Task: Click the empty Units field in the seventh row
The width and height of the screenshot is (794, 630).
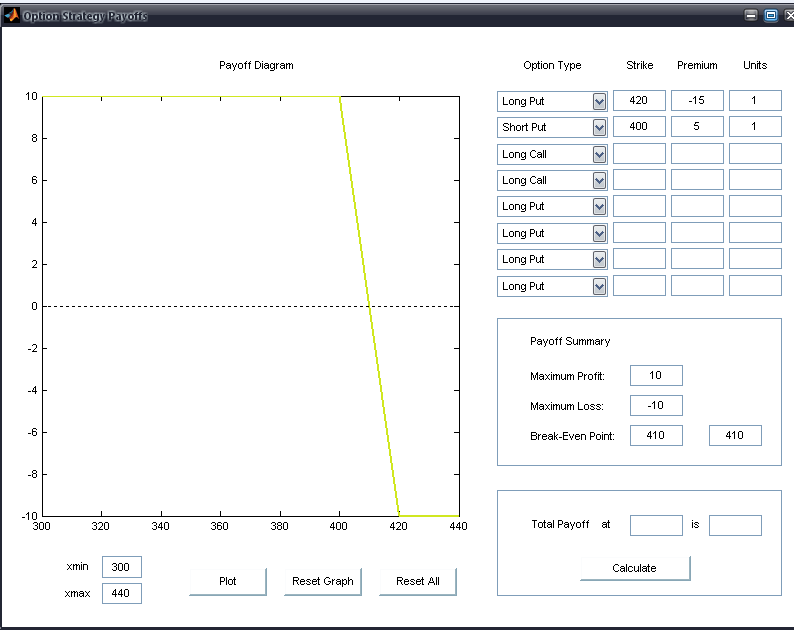Action: (755, 258)
